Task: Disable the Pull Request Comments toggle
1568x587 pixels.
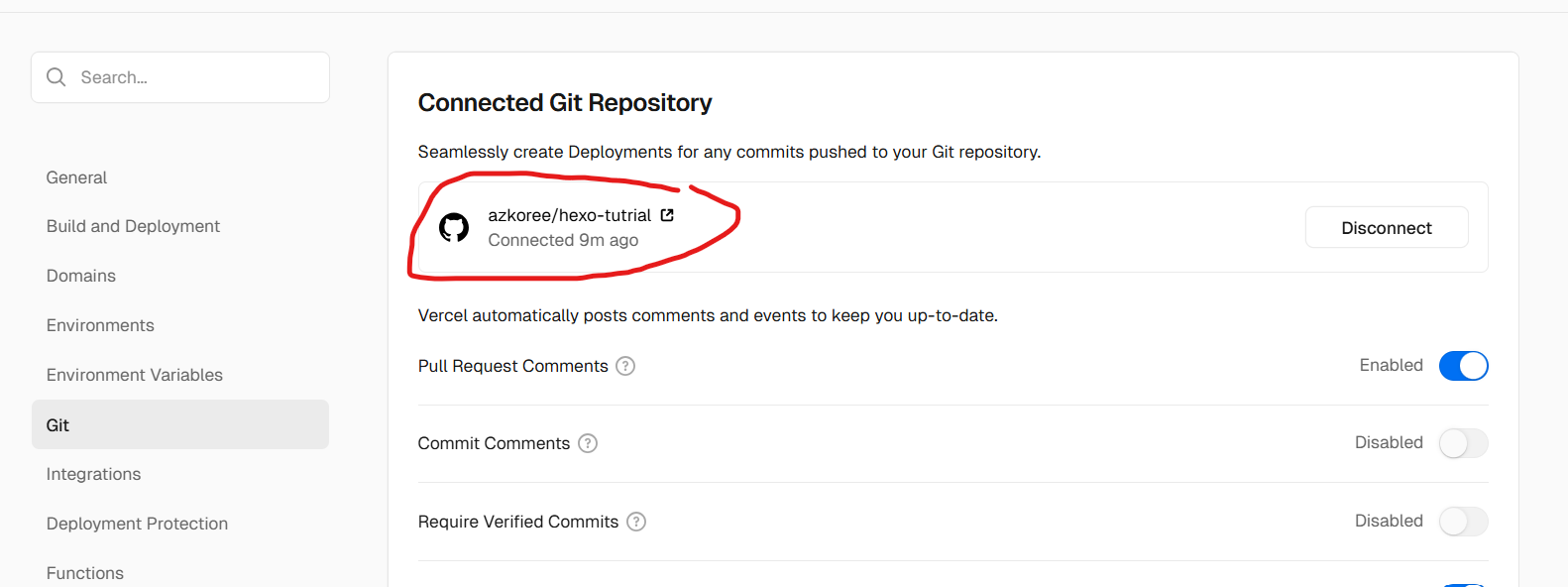Action: 1463,366
